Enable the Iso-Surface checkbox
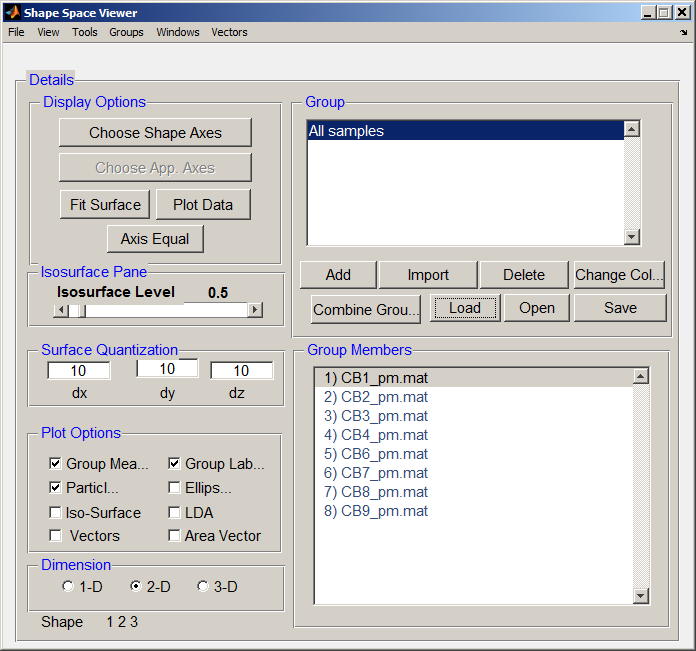 55,513
